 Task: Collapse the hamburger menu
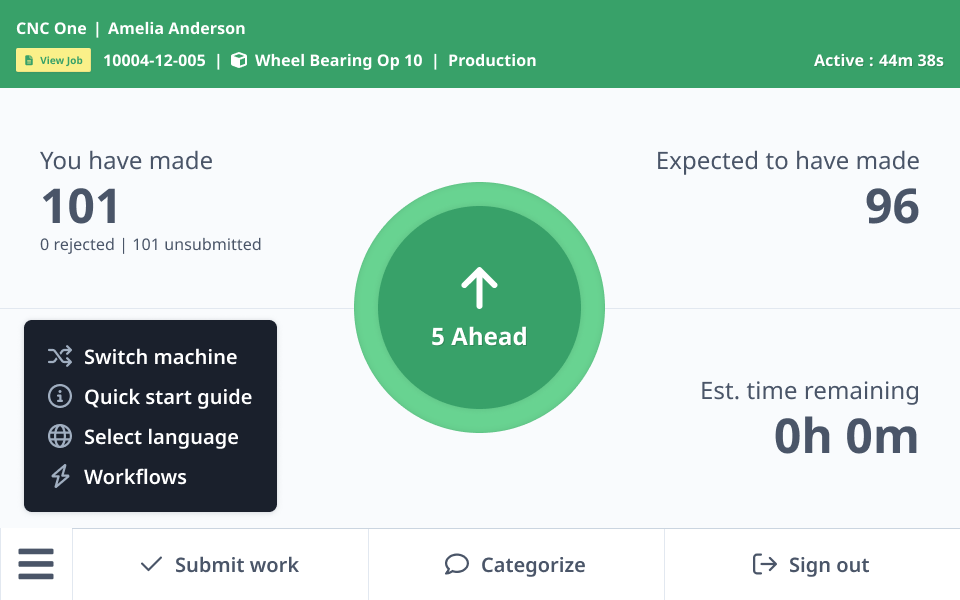pos(36,565)
